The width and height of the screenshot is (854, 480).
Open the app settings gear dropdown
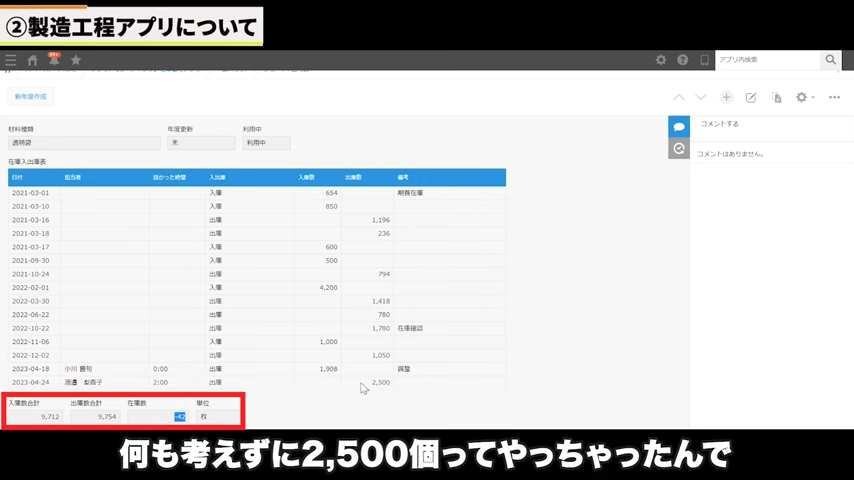pyautogui.click(x=805, y=98)
